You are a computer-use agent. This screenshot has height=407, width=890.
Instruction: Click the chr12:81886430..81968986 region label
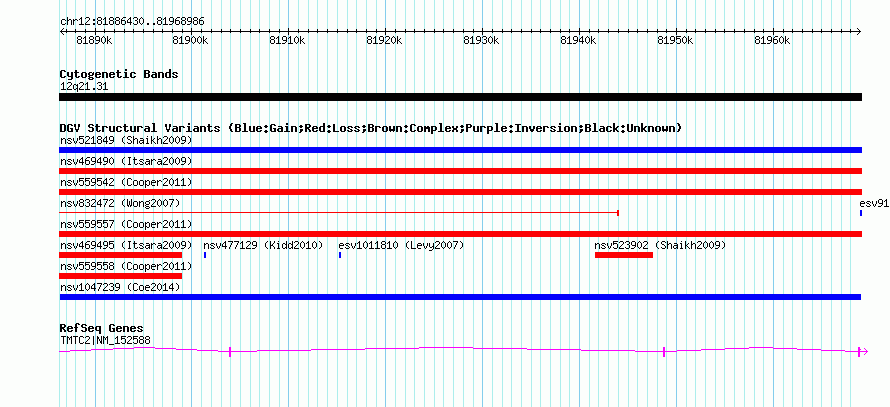(132, 22)
